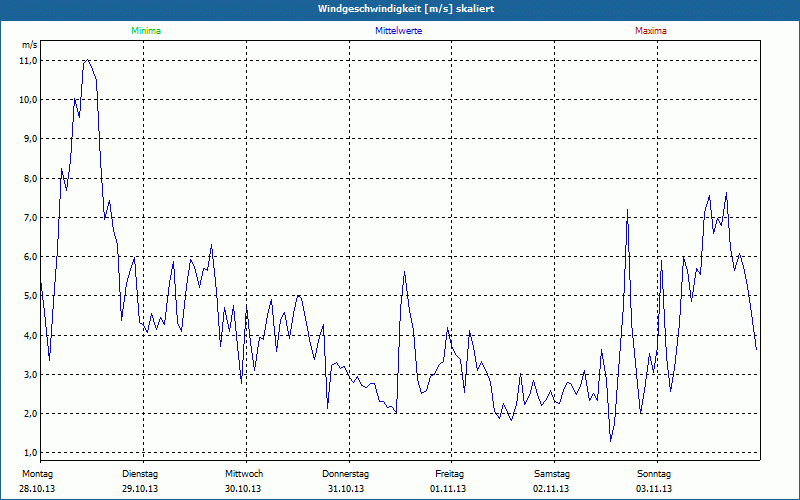Click the Dienstag day label
This screenshot has width=800, height=500.
pyautogui.click(x=140, y=474)
